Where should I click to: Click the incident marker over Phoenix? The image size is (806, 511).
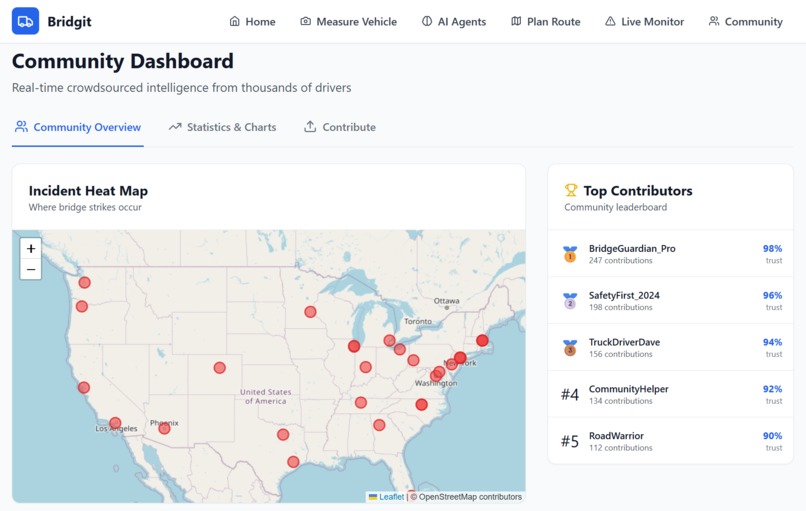coord(164,428)
